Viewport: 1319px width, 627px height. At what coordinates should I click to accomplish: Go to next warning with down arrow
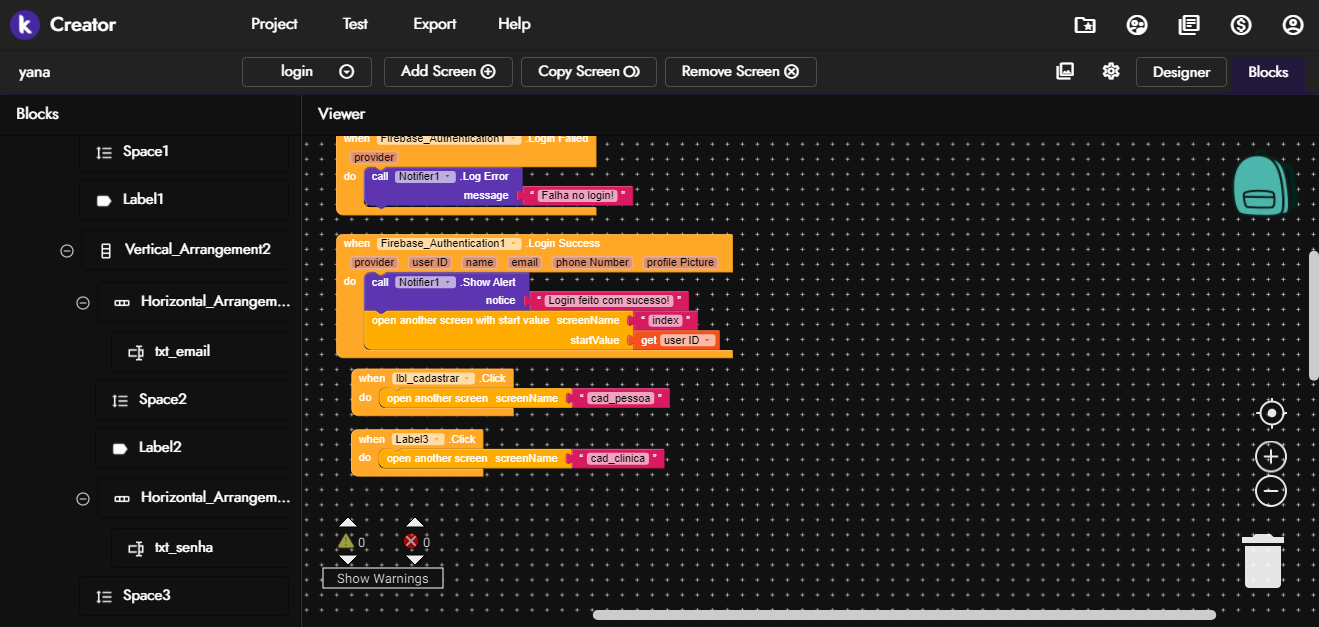point(347,560)
